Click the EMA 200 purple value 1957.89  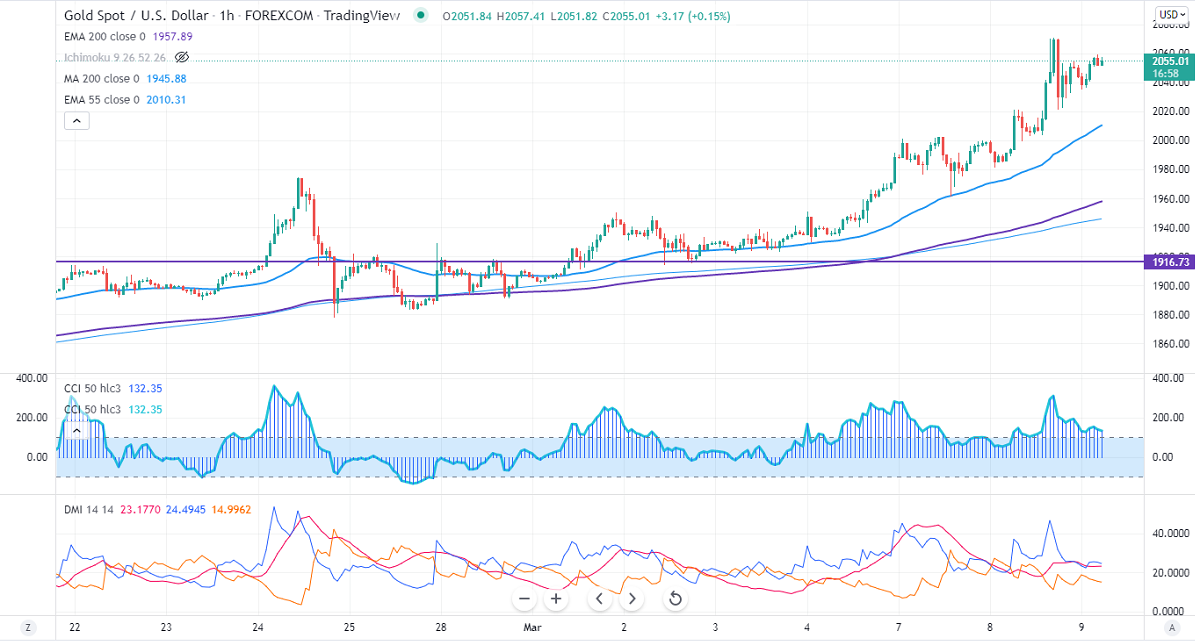pyautogui.click(x=173, y=36)
